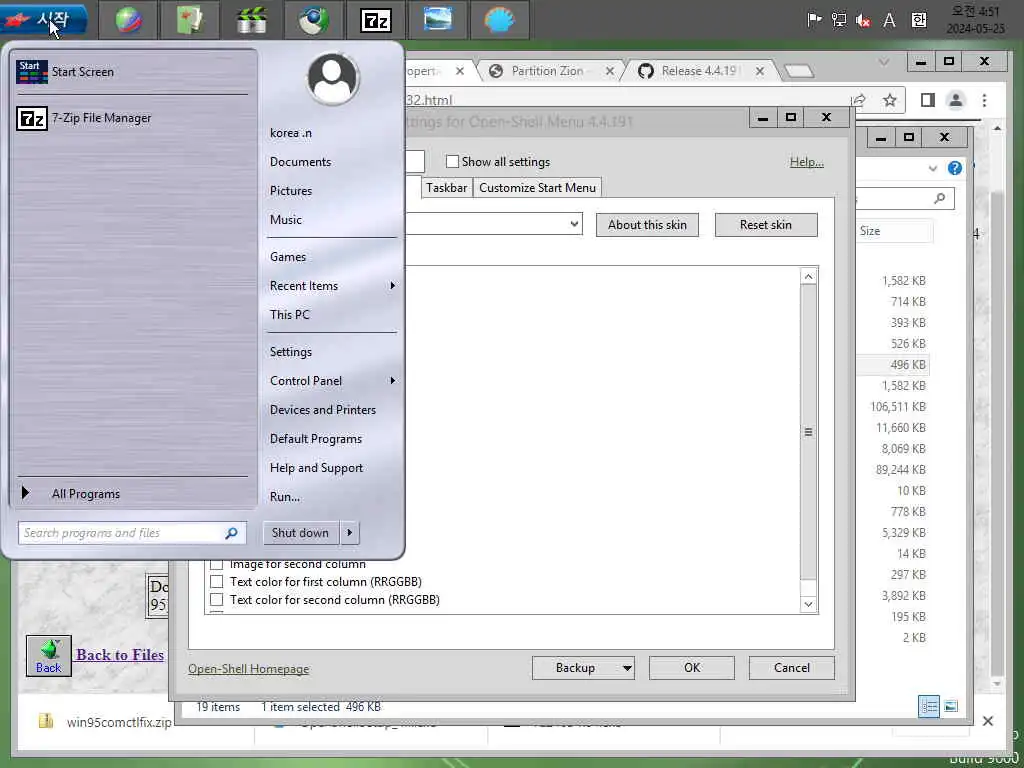Launch 7-Zip File Manager from the start menu
The height and width of the screenshot is (768, 1024).
pos(134,118)
